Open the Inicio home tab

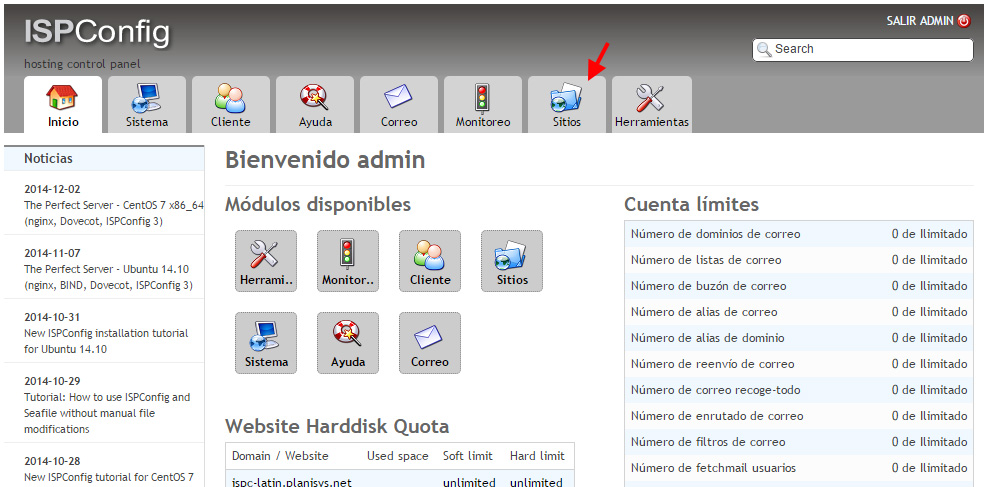pos(63,105)
